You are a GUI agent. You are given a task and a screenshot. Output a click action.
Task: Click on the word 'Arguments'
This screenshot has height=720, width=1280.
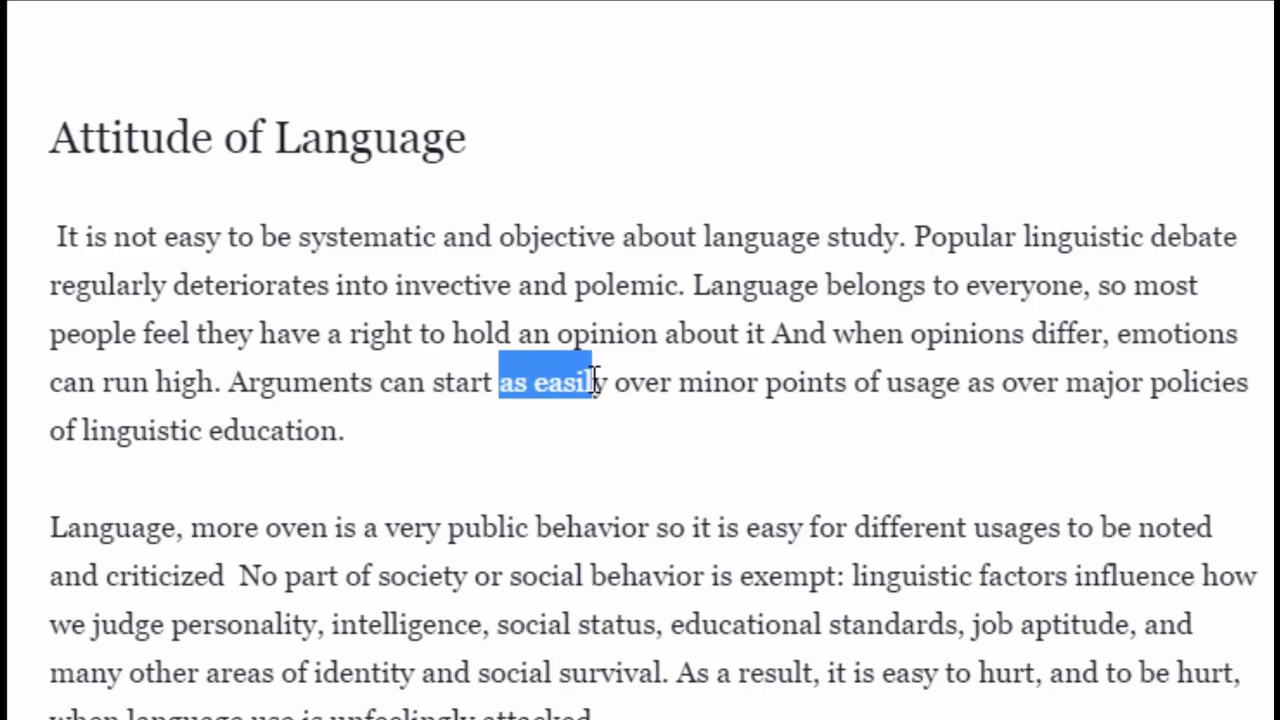tap(300, 382)
